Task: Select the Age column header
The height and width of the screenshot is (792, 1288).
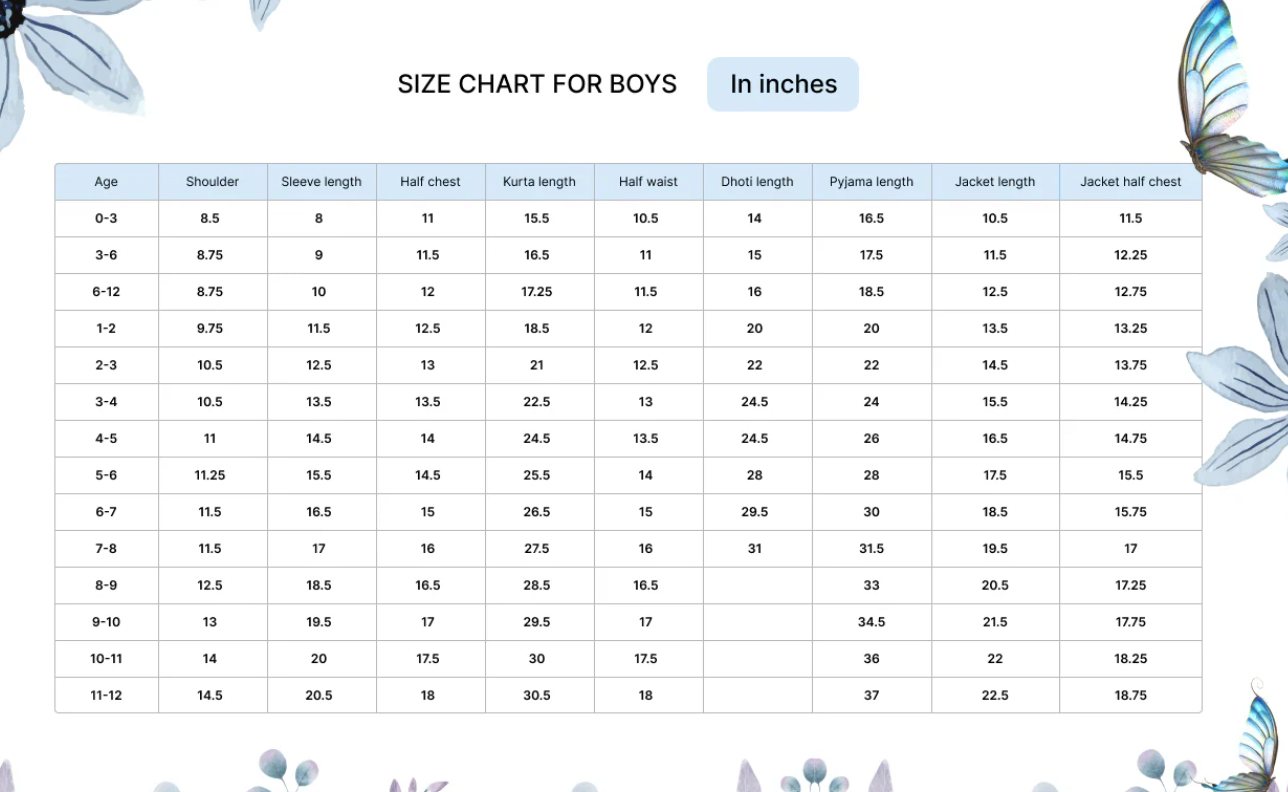Action: [x=106, y=182]
